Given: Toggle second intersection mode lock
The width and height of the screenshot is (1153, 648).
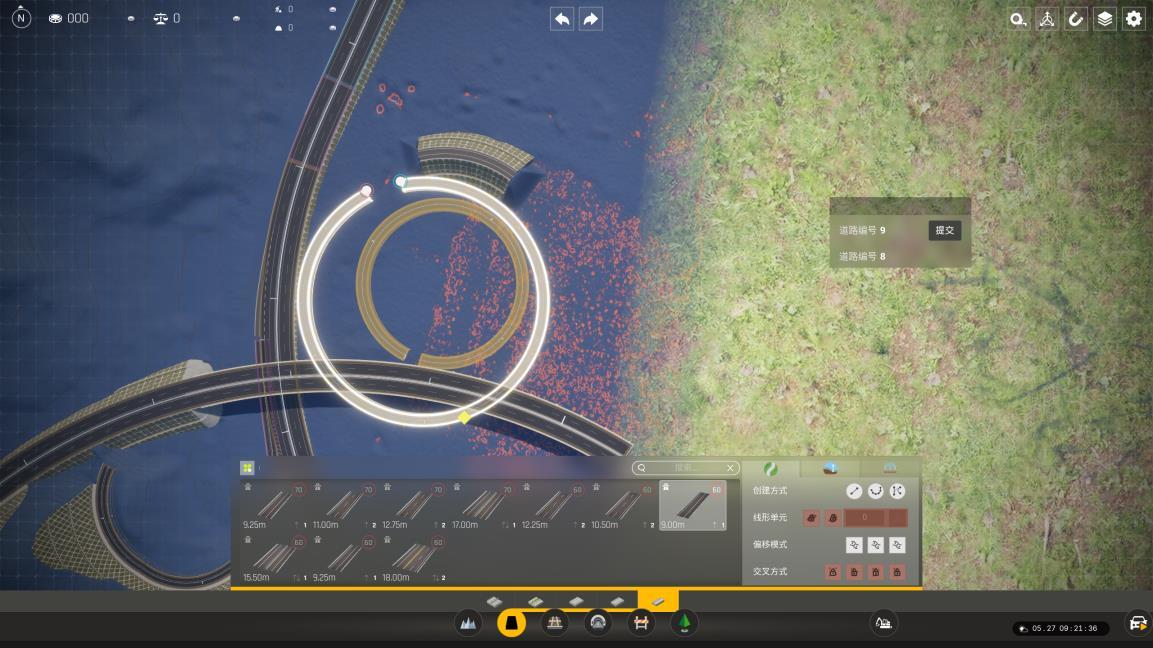Looking at the screenshot, I should tap(854, 572).
